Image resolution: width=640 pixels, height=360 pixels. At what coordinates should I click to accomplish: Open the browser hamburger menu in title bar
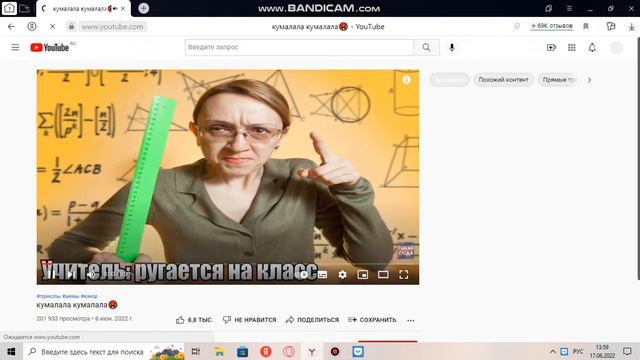(x=569, y=8)
